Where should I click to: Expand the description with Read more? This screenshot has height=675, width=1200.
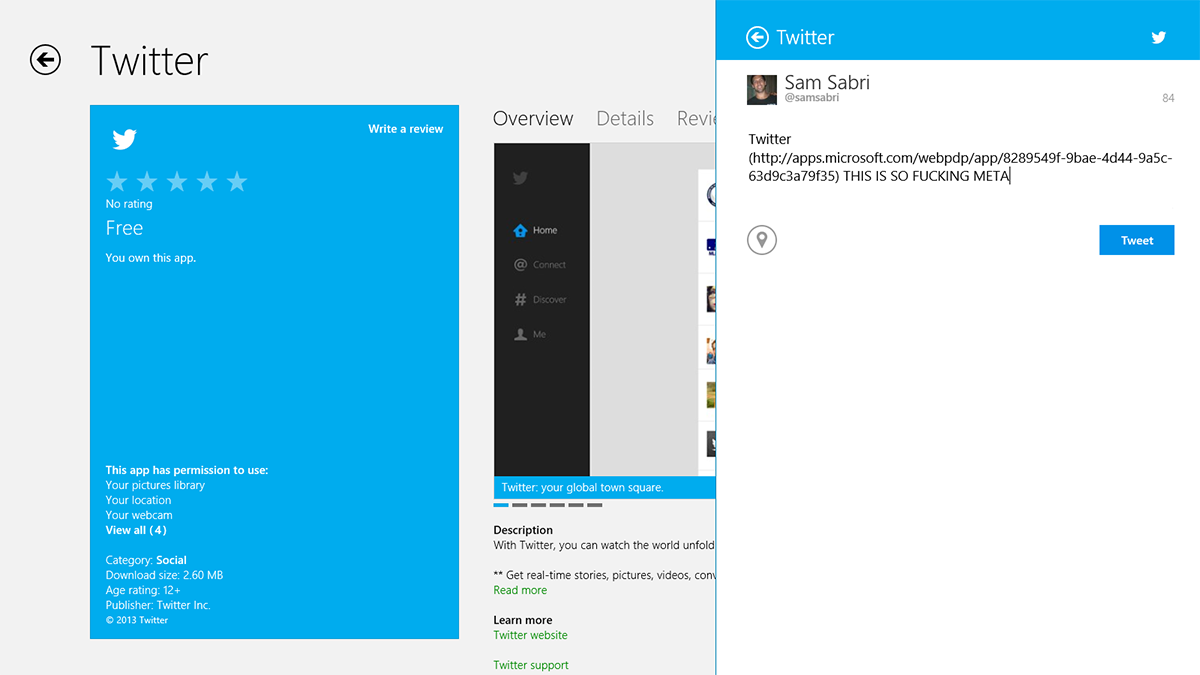tap(519, 589)
